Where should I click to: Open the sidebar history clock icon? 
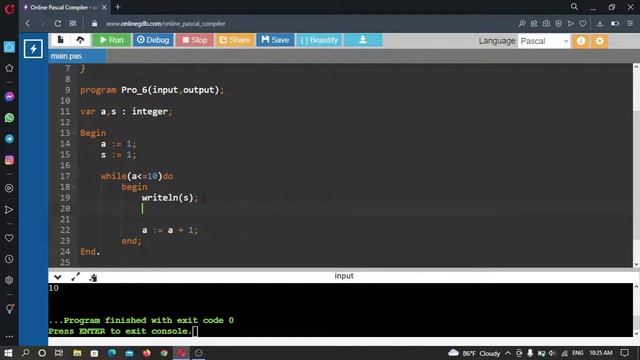click(x=9, y=259)
